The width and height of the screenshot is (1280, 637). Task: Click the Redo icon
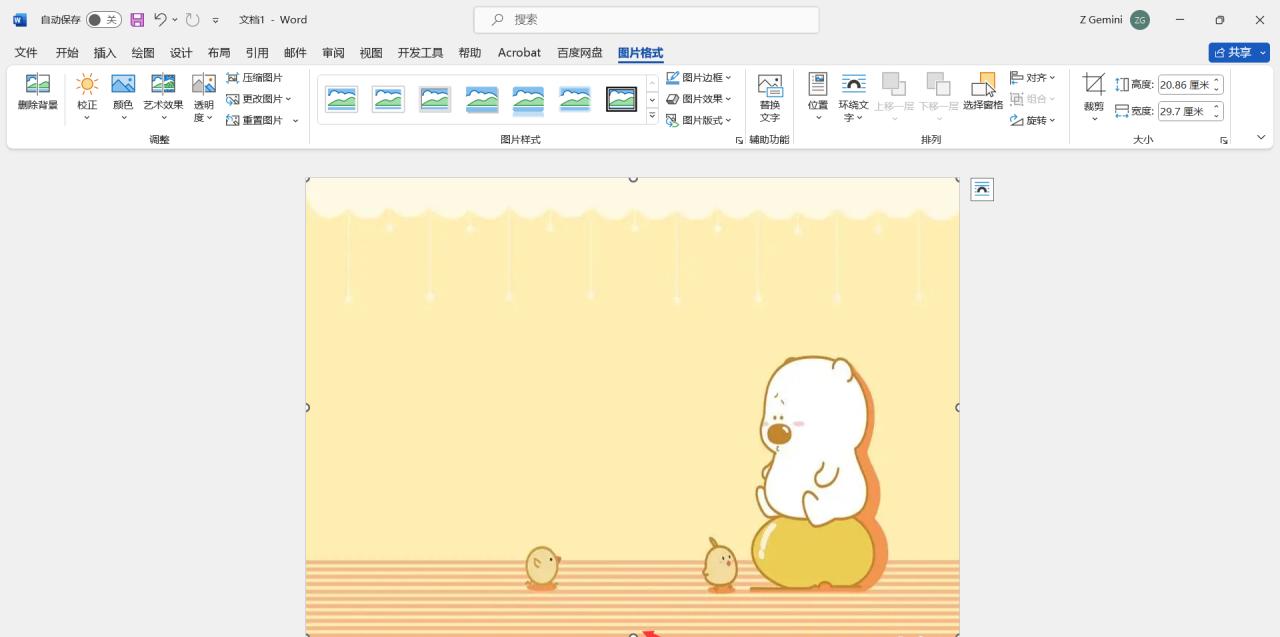pos(193,20)
